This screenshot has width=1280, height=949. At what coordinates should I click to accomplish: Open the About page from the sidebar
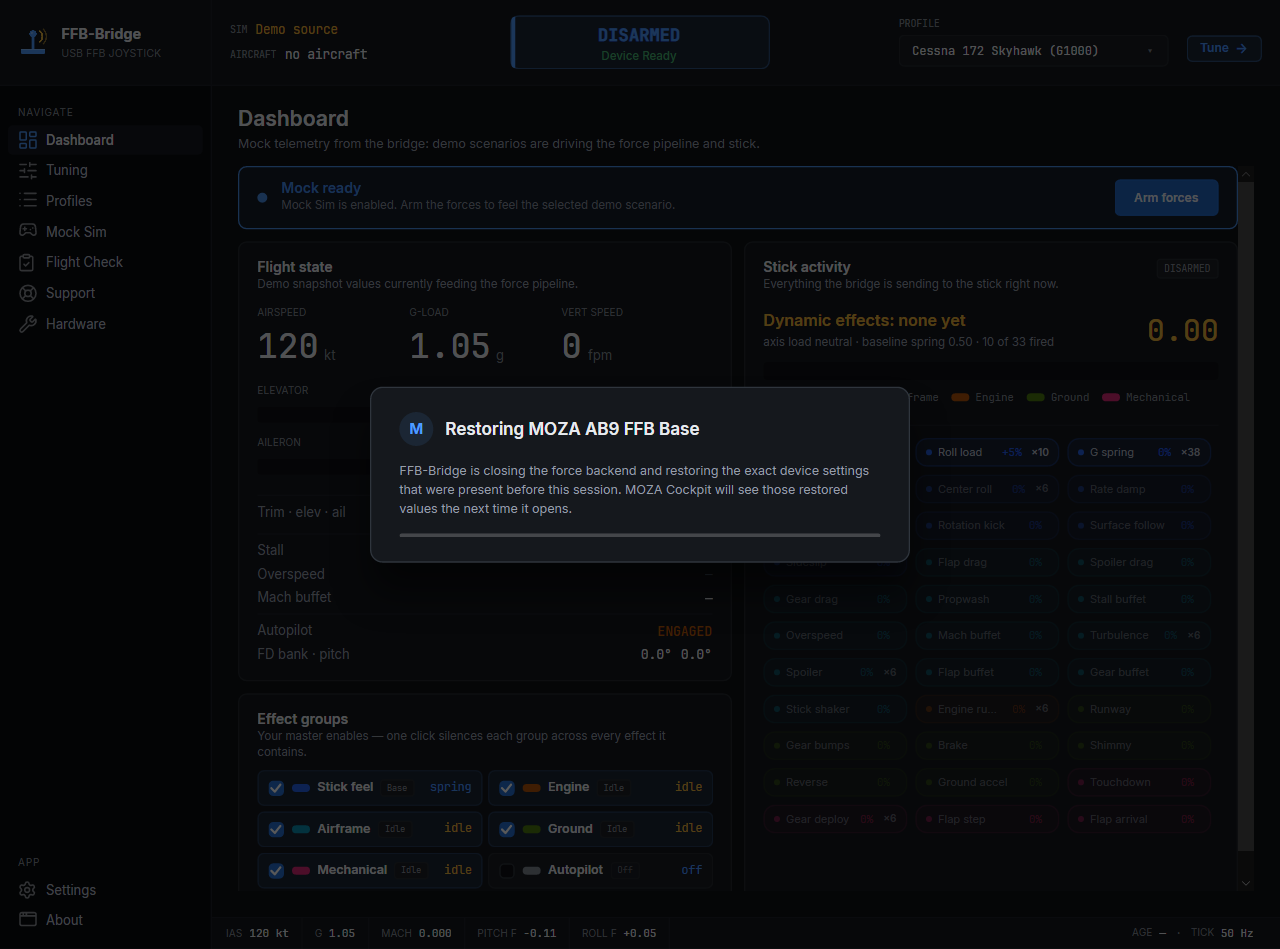106,920
